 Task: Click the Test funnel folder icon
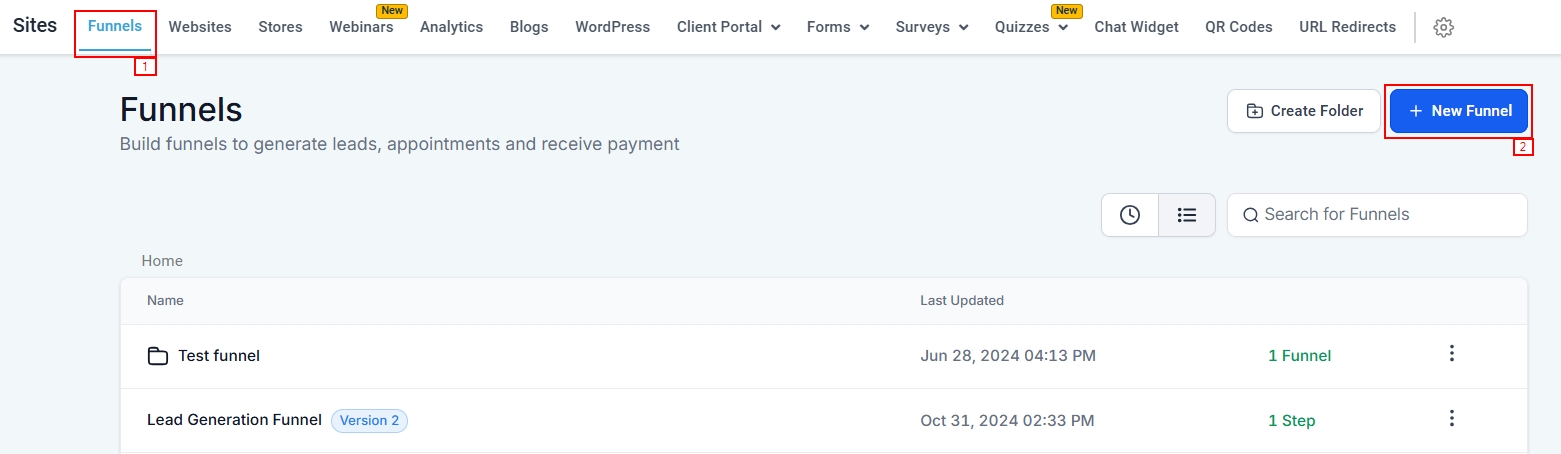click(157, 356)
